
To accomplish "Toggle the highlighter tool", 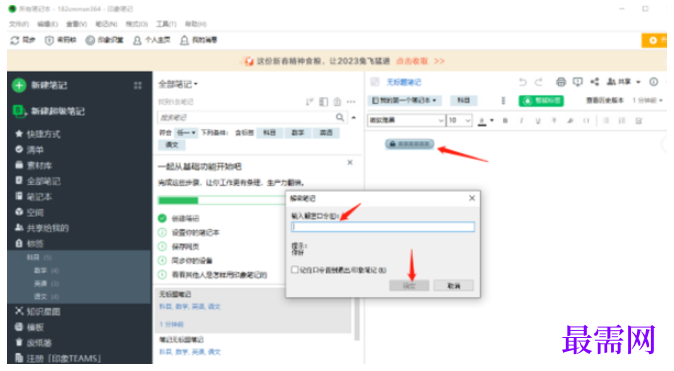I will click(570, 121).
